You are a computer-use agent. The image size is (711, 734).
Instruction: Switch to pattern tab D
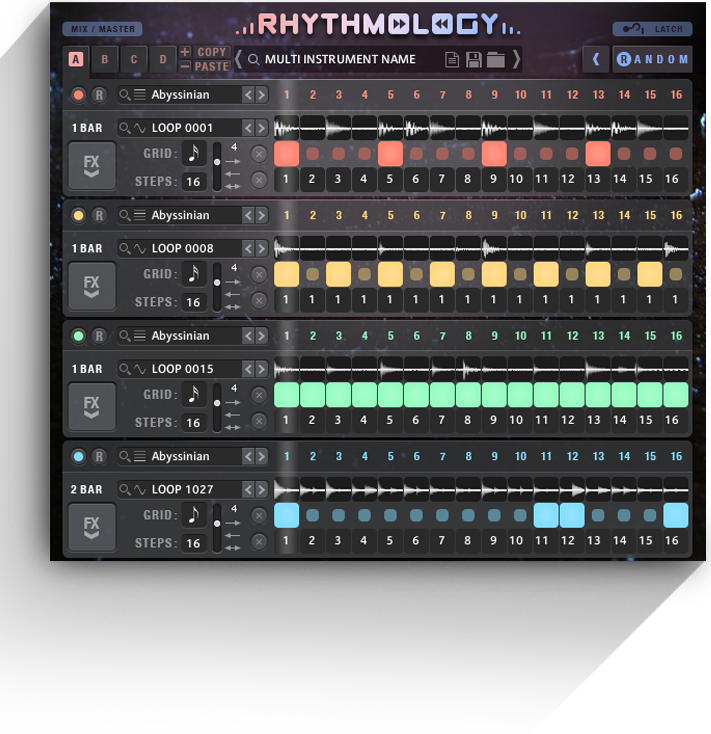click(x=163, y=59)
